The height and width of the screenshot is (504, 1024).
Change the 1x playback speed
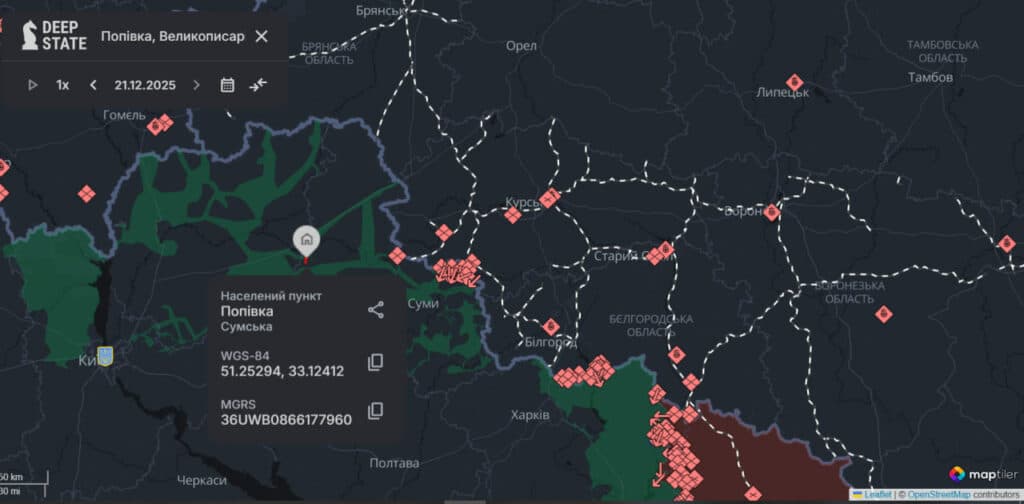(x=63, y=85)
